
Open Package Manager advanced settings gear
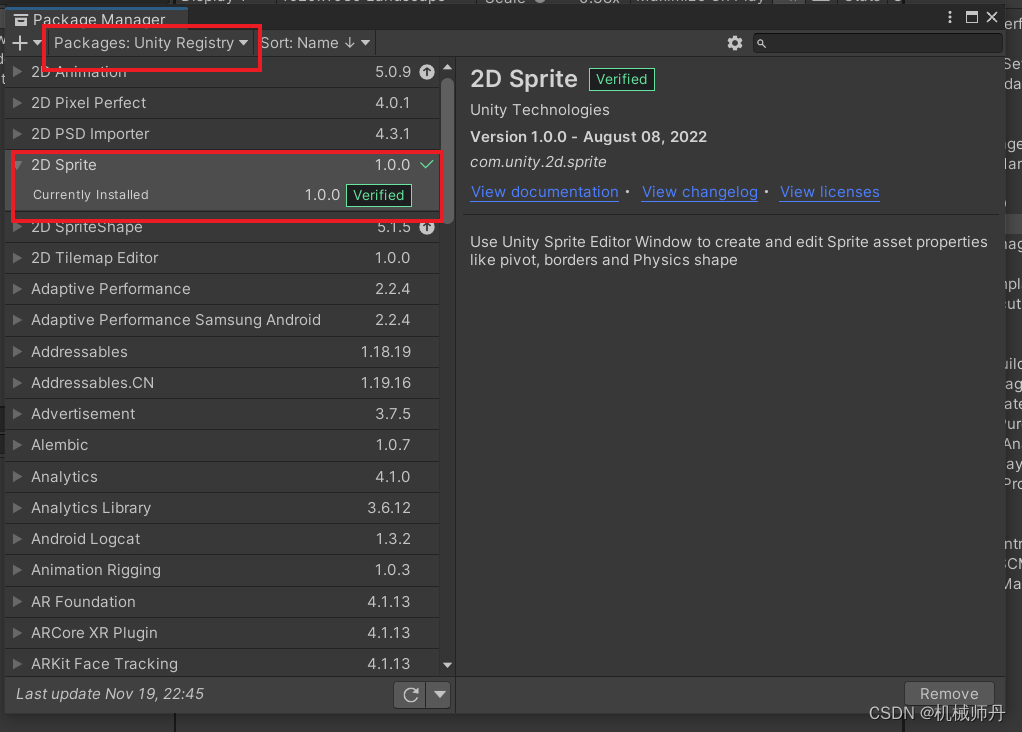735,43
